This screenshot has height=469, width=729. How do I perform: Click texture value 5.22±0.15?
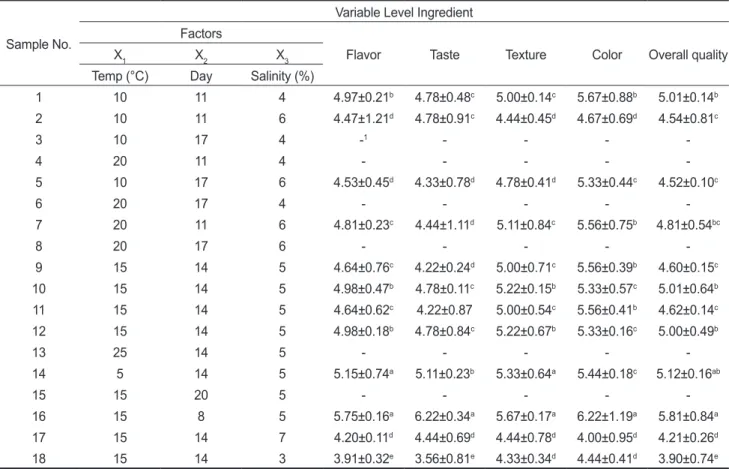click(x=526, y=289)
